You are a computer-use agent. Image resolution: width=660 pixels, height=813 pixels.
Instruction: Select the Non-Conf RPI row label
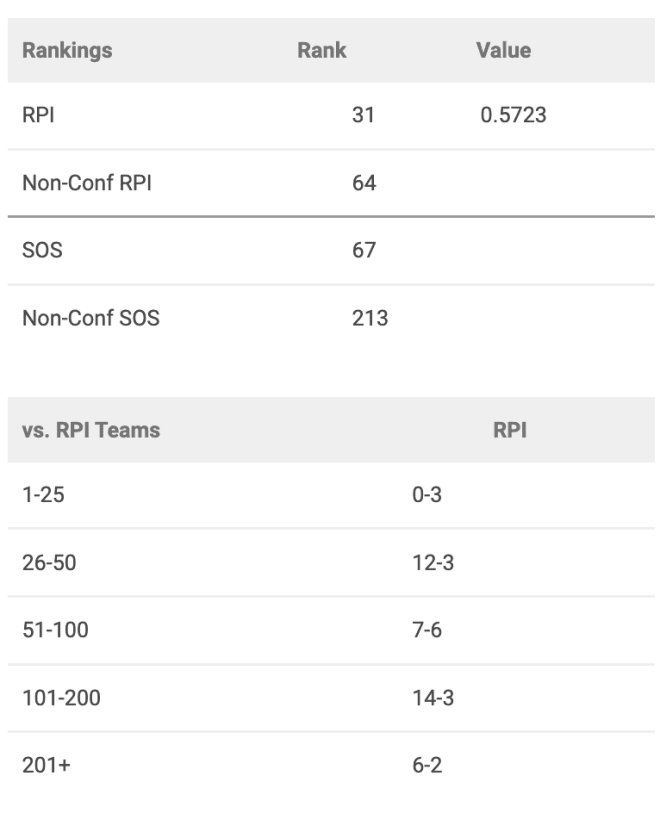87,183
